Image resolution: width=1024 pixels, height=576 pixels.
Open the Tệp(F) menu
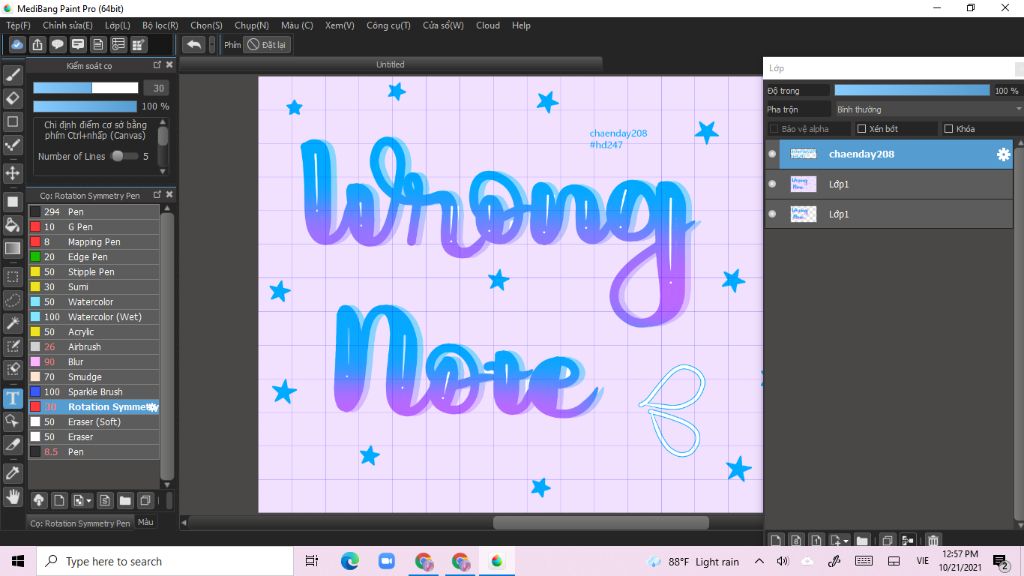(18, 25)
